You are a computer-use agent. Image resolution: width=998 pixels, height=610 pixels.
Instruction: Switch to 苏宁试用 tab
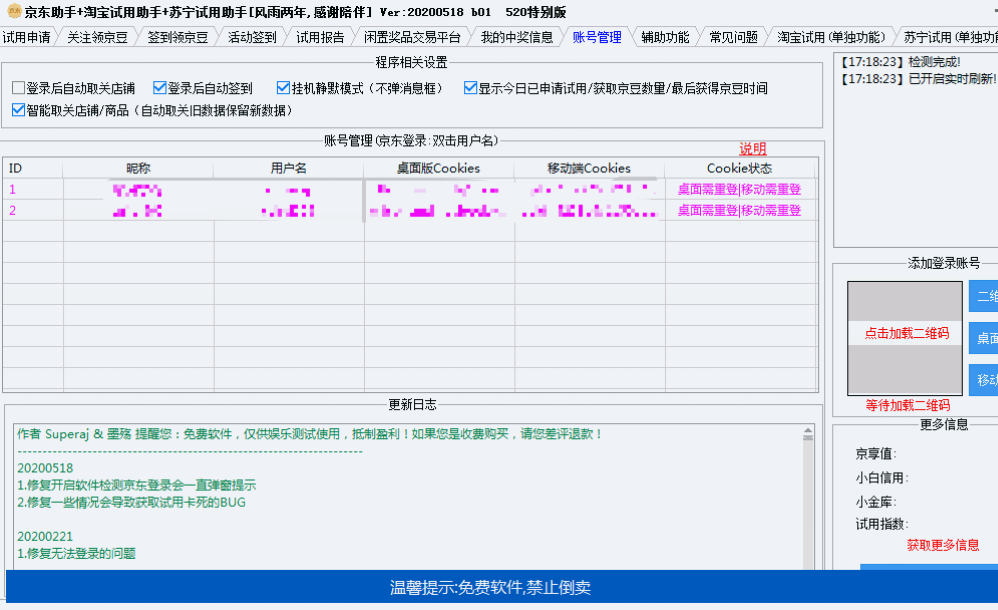949,37
